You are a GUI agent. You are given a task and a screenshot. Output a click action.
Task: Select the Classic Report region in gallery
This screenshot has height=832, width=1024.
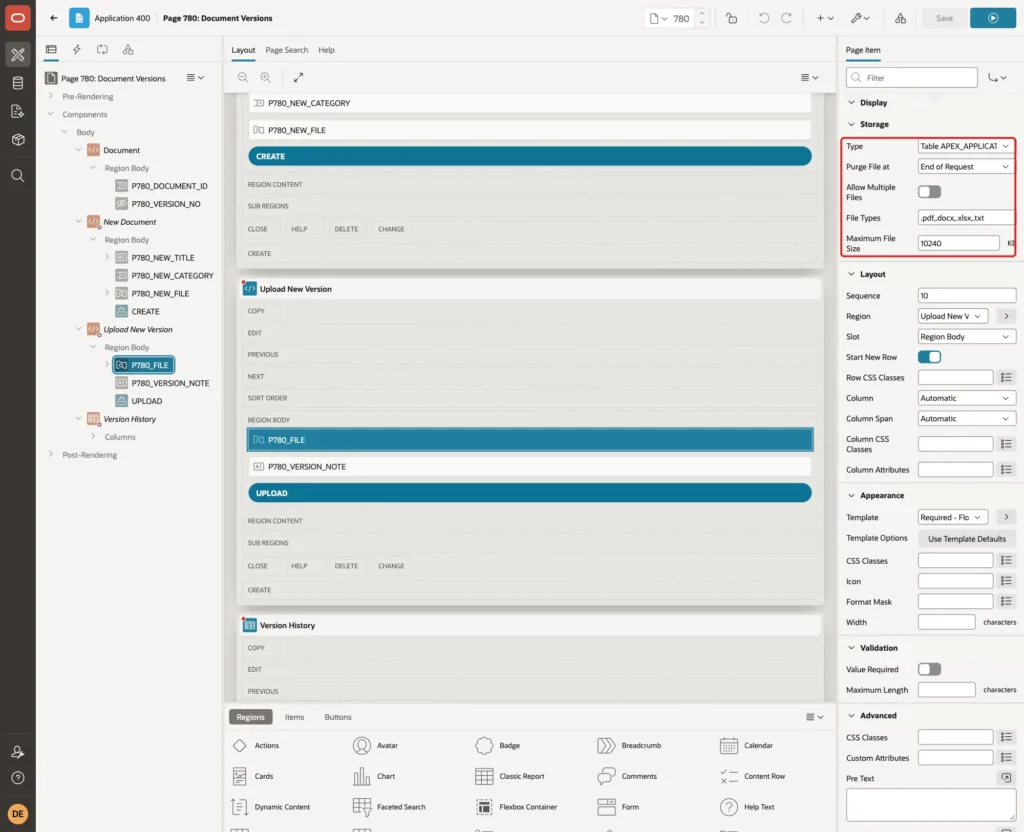[x=509, y=776]
